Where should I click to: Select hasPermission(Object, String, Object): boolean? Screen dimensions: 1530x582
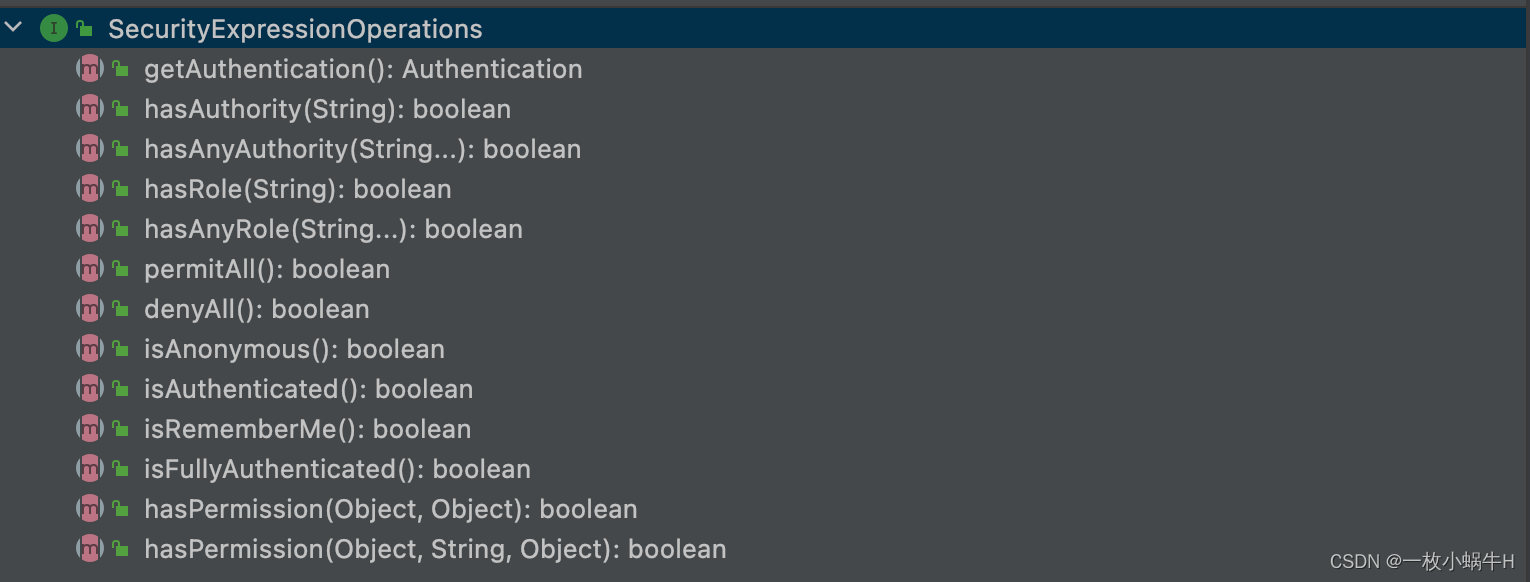(435, 549)
